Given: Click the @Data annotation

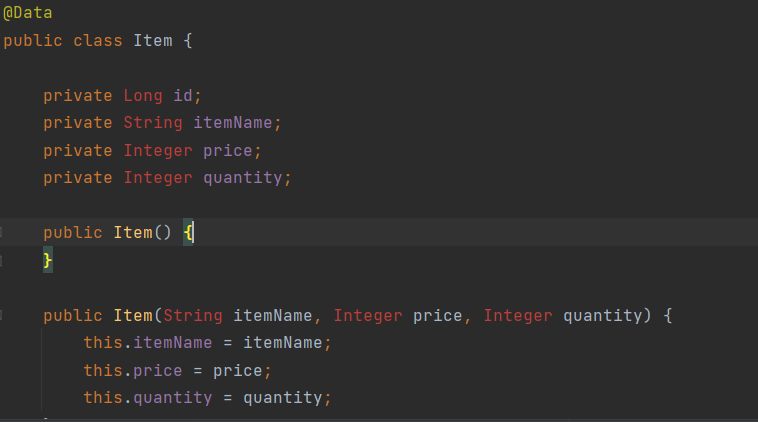Looking at the screenshot, I should coord(28,13).
